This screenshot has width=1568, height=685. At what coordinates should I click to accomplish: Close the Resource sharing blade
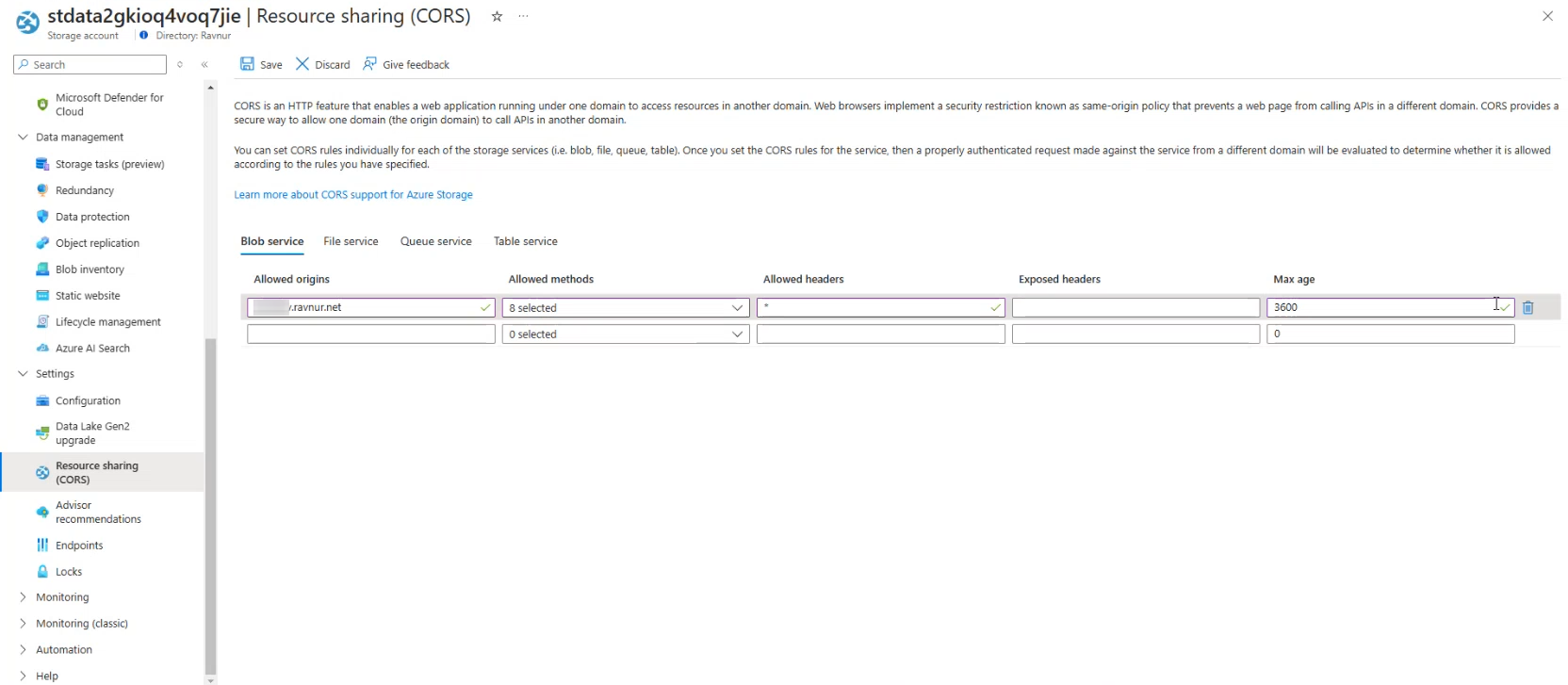(x=1547, y=16)
